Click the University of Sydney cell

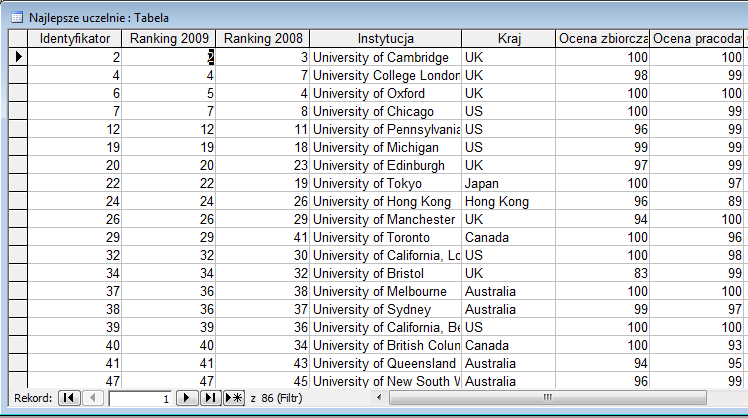tap(385, 309)
